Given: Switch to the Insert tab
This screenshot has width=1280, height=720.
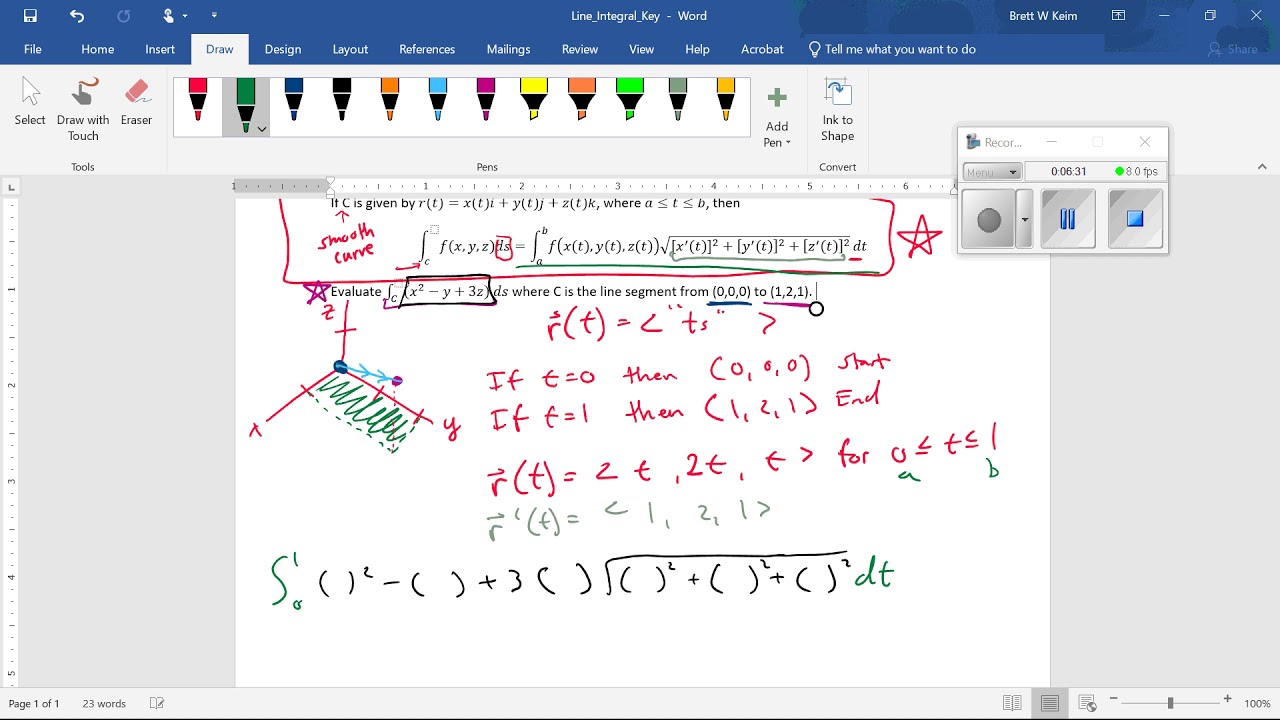Looking at the screenshot, I should click(160, 49).
